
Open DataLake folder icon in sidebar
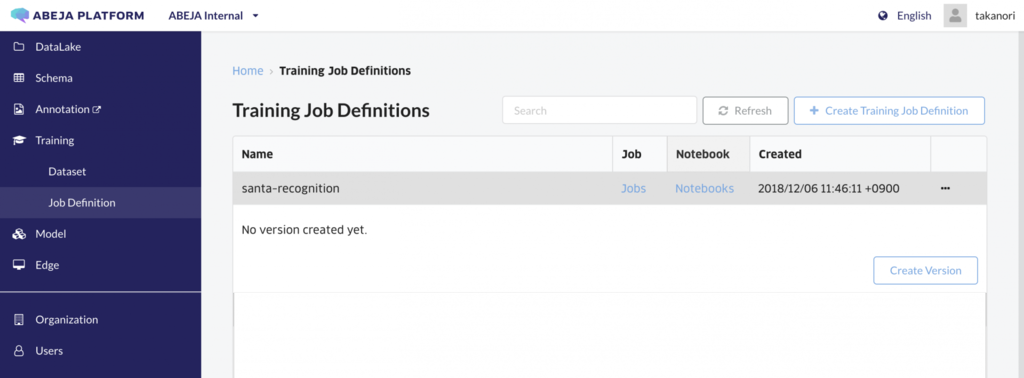coord(19,47)
